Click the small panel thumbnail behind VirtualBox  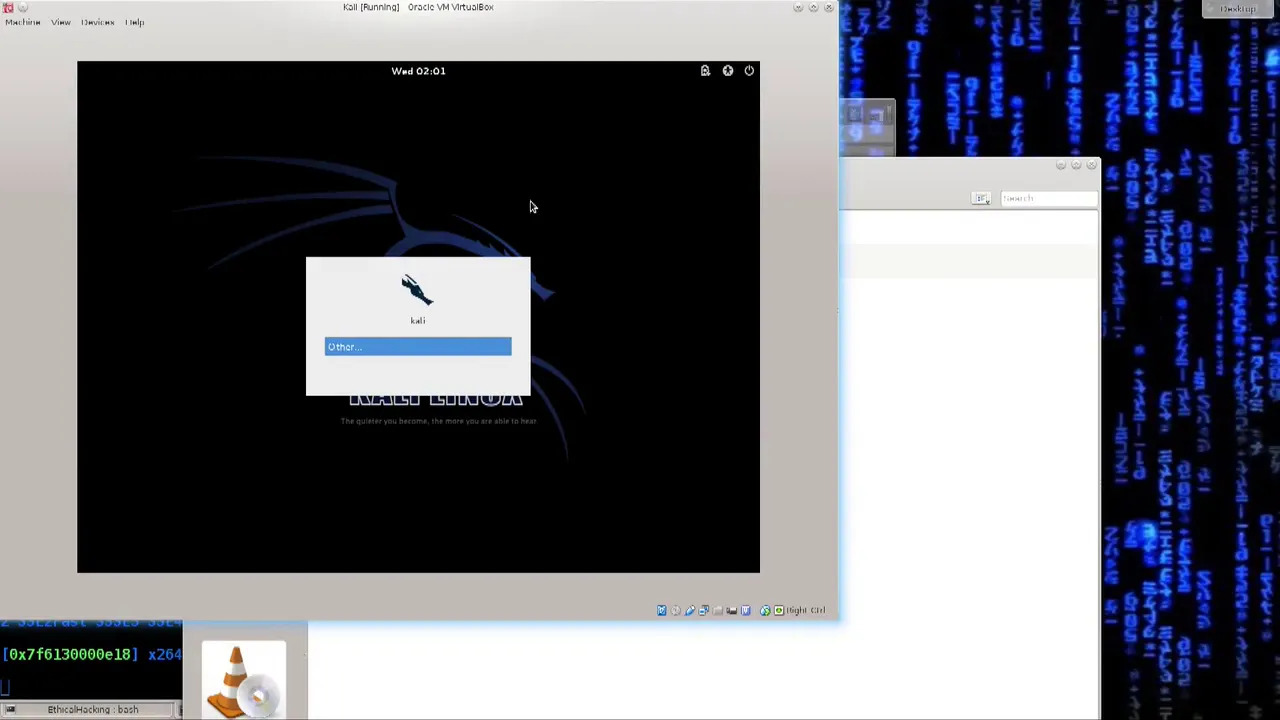867,127
